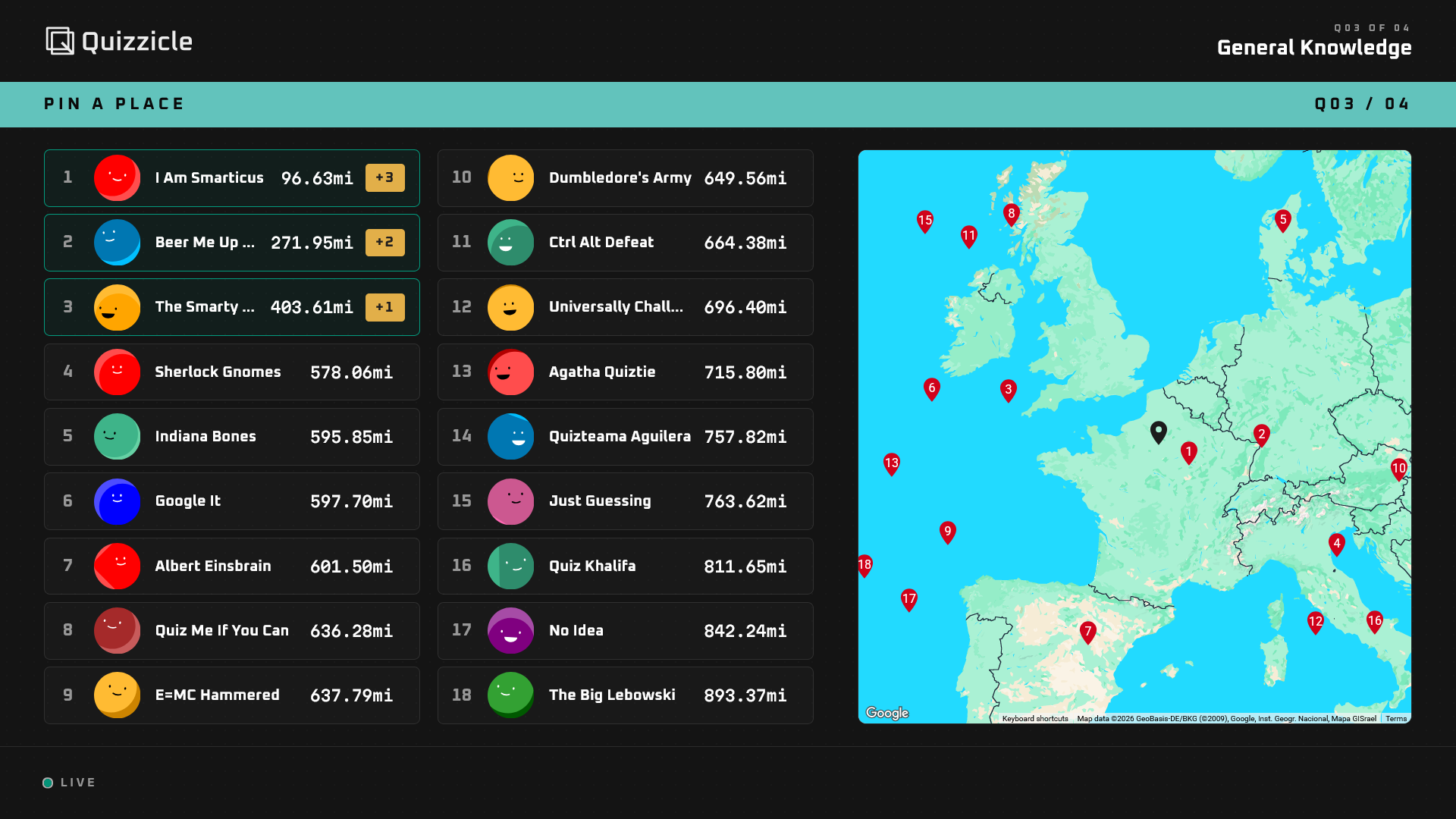Click the black answer pin in France
1456x819 pixels.
click(x=1159, y=432)
